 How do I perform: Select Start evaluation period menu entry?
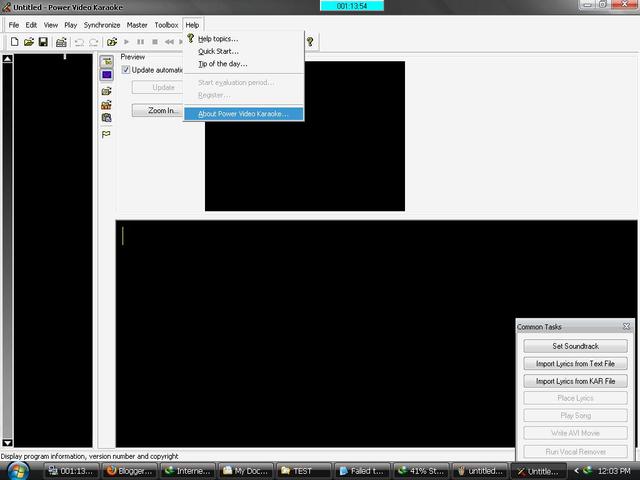(244, 82)
